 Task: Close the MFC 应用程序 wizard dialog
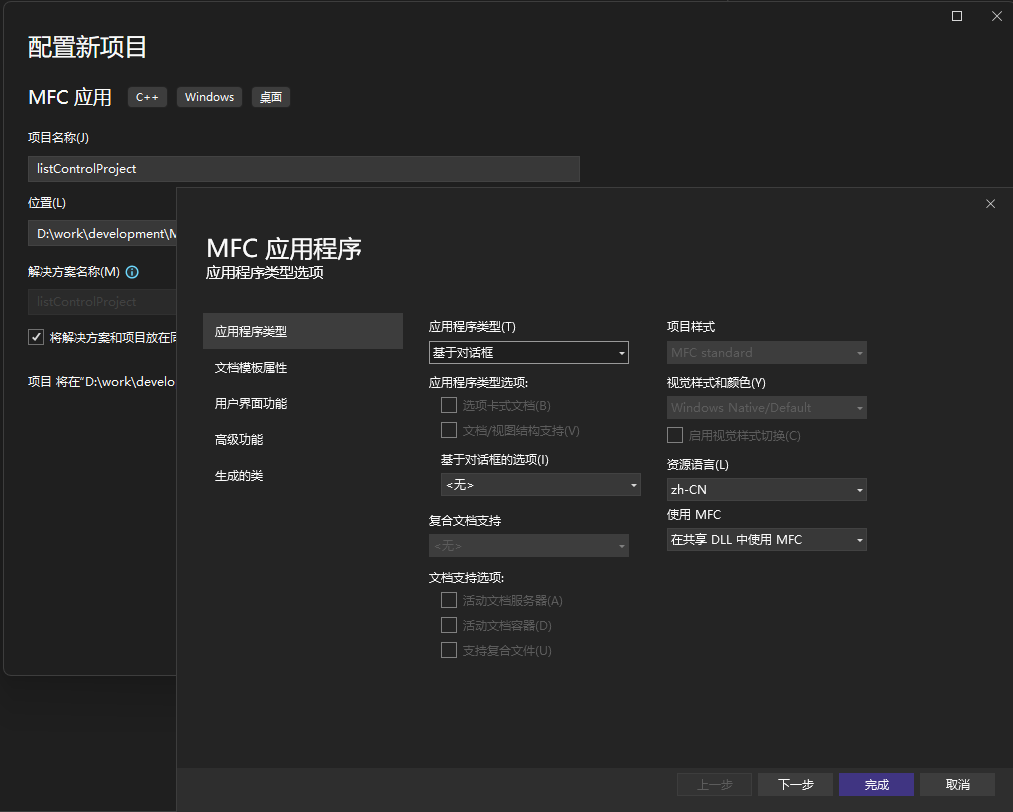990,204
